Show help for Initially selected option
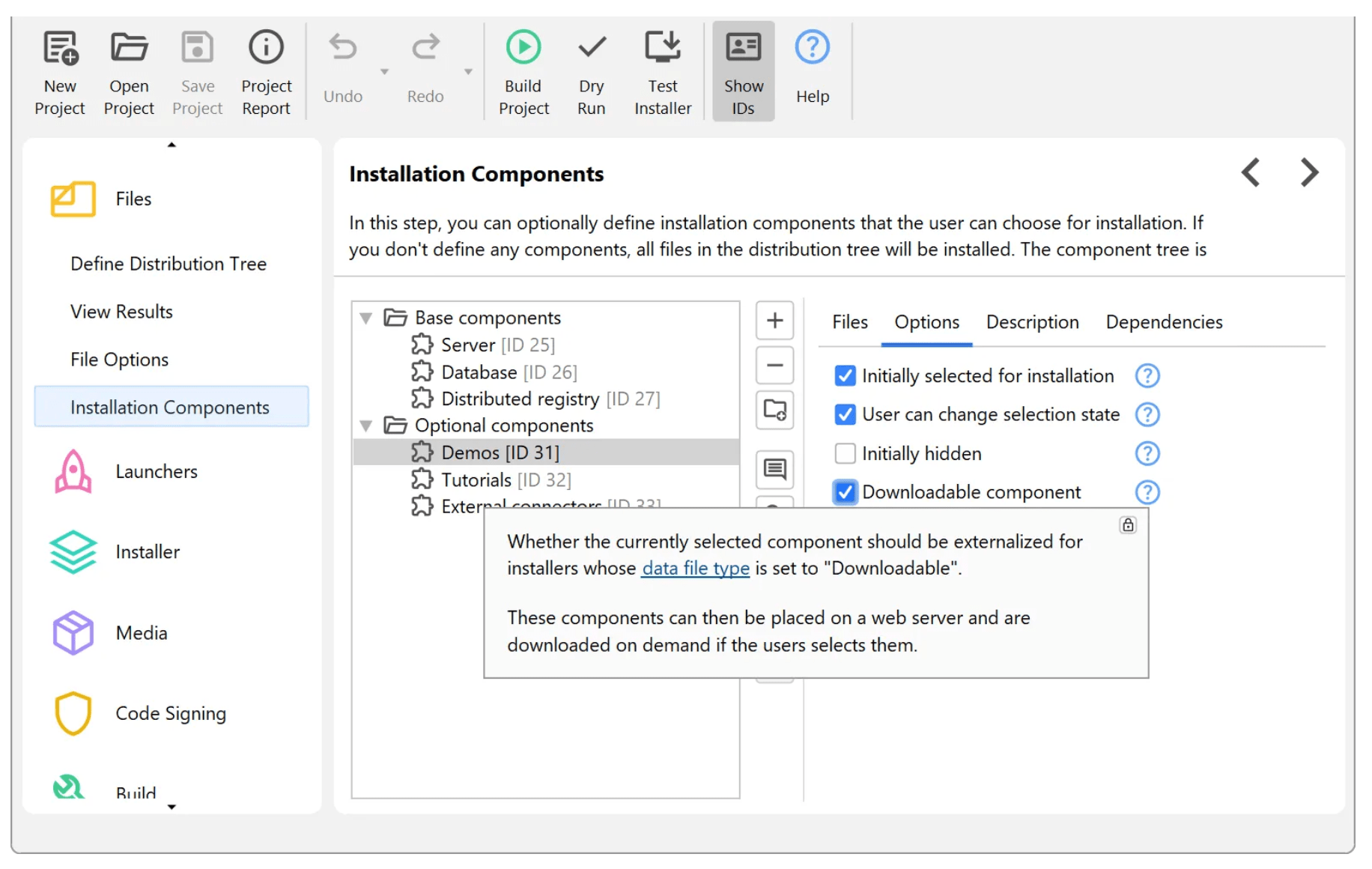This screenshot has width=1372, height=869. (1147, 376)
